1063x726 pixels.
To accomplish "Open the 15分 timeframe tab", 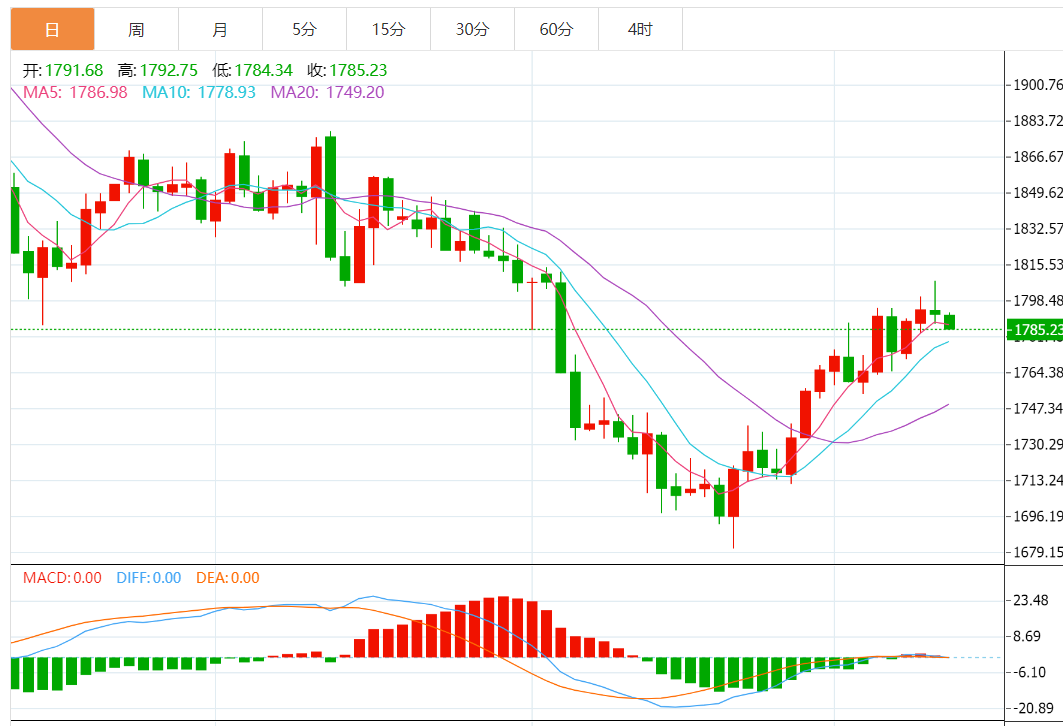I will pos(388,29).
